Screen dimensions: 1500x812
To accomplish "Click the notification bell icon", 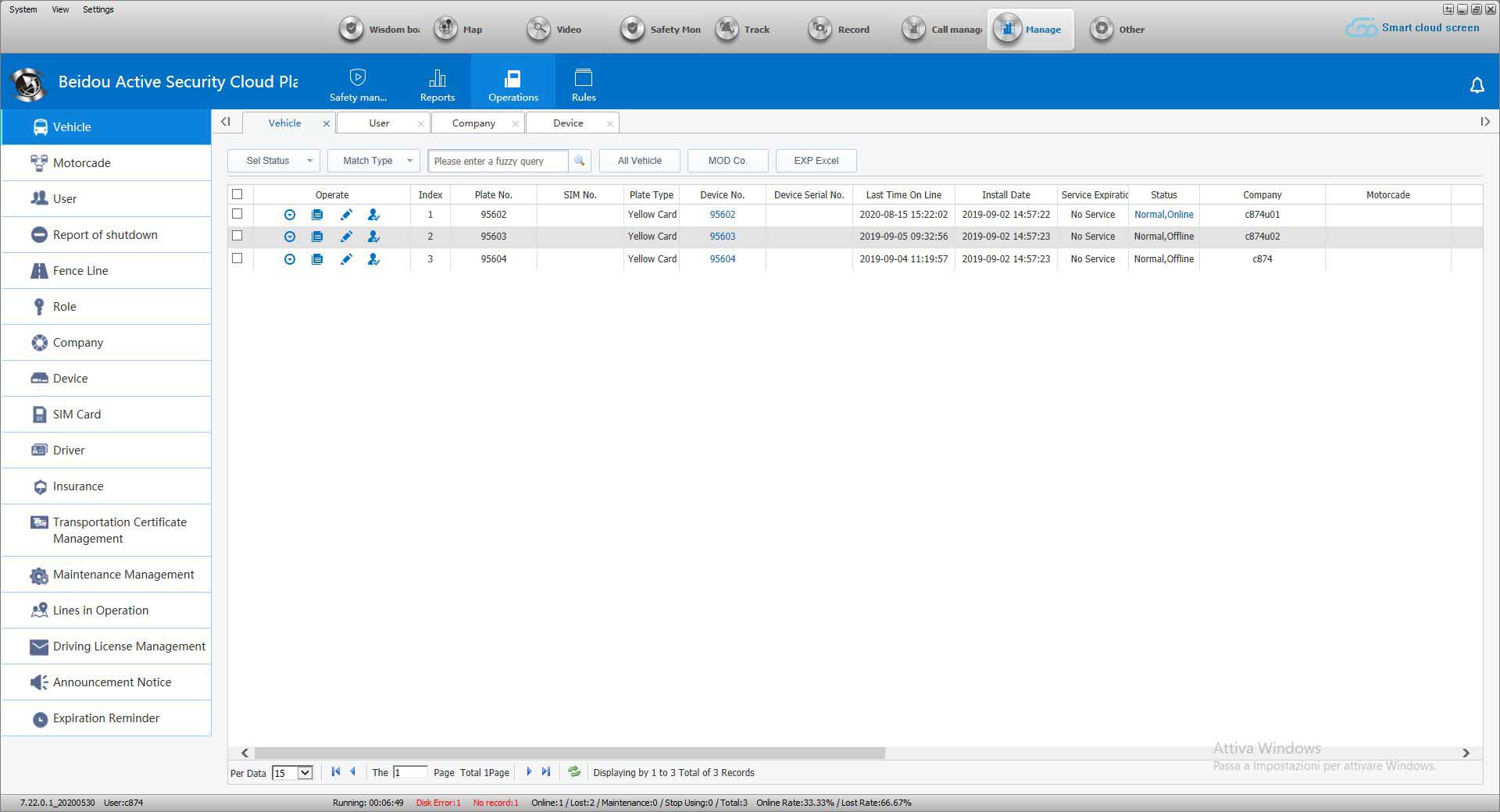I will point(1477,85).
